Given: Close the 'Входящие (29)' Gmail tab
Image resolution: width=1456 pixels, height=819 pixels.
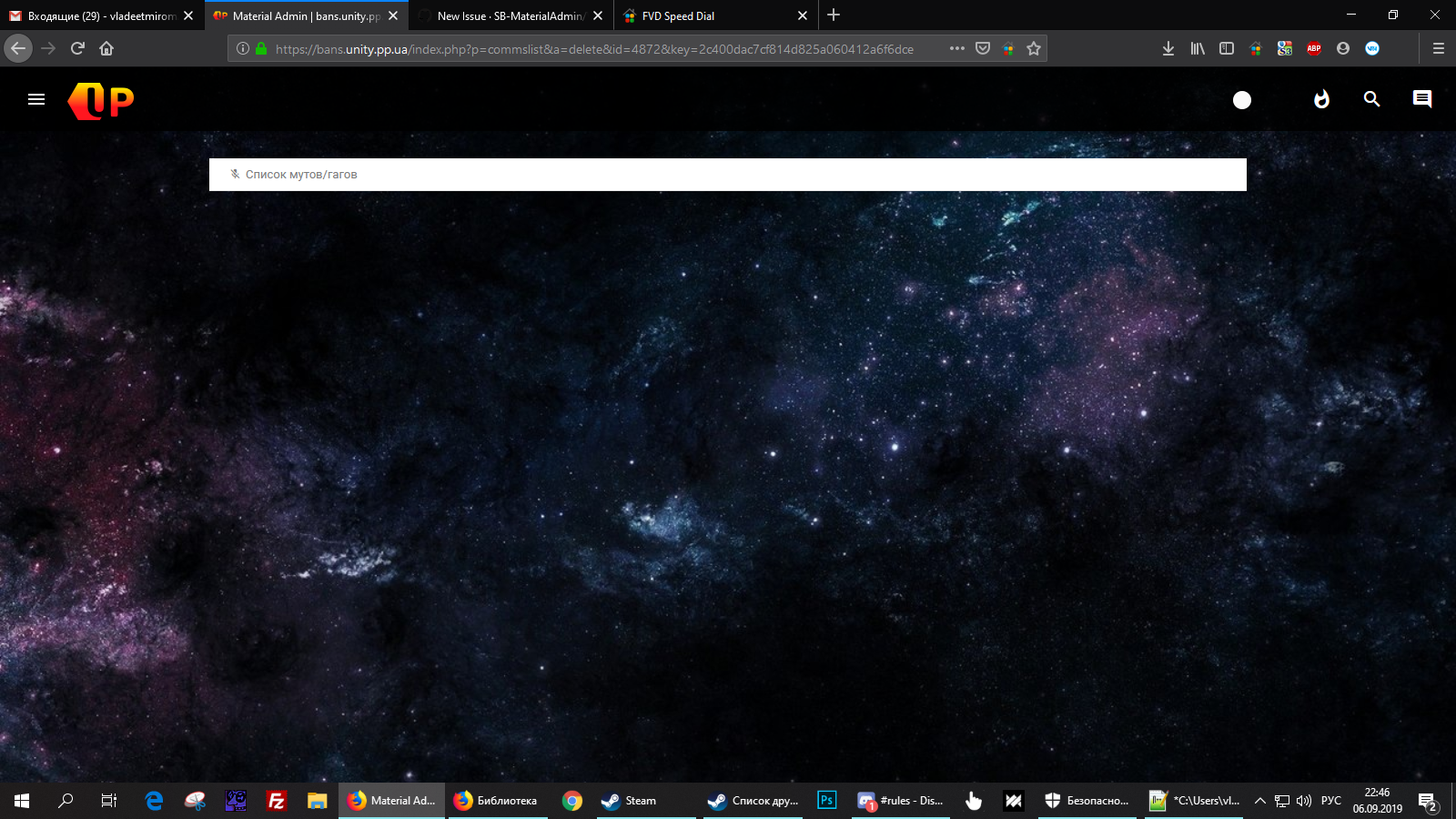Looking at the screenshot, I should coord(188,15).
